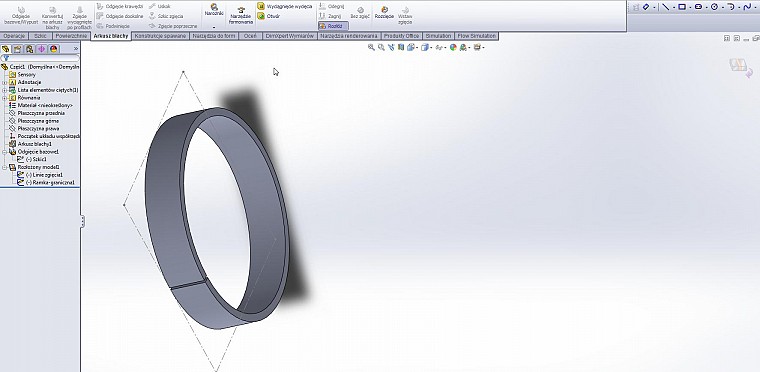The image size is (760, 372).
Task: Collapse the Rozłożony model node
Action: (x=5, y=167)
